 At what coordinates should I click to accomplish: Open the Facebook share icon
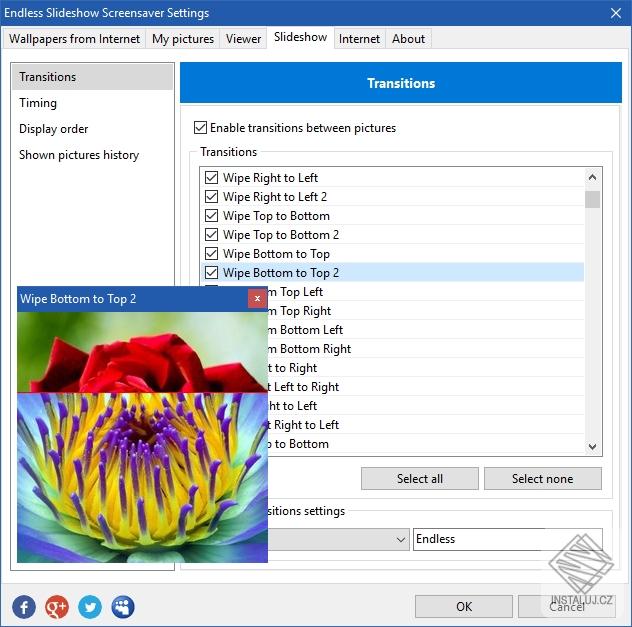tap(24, 606)
